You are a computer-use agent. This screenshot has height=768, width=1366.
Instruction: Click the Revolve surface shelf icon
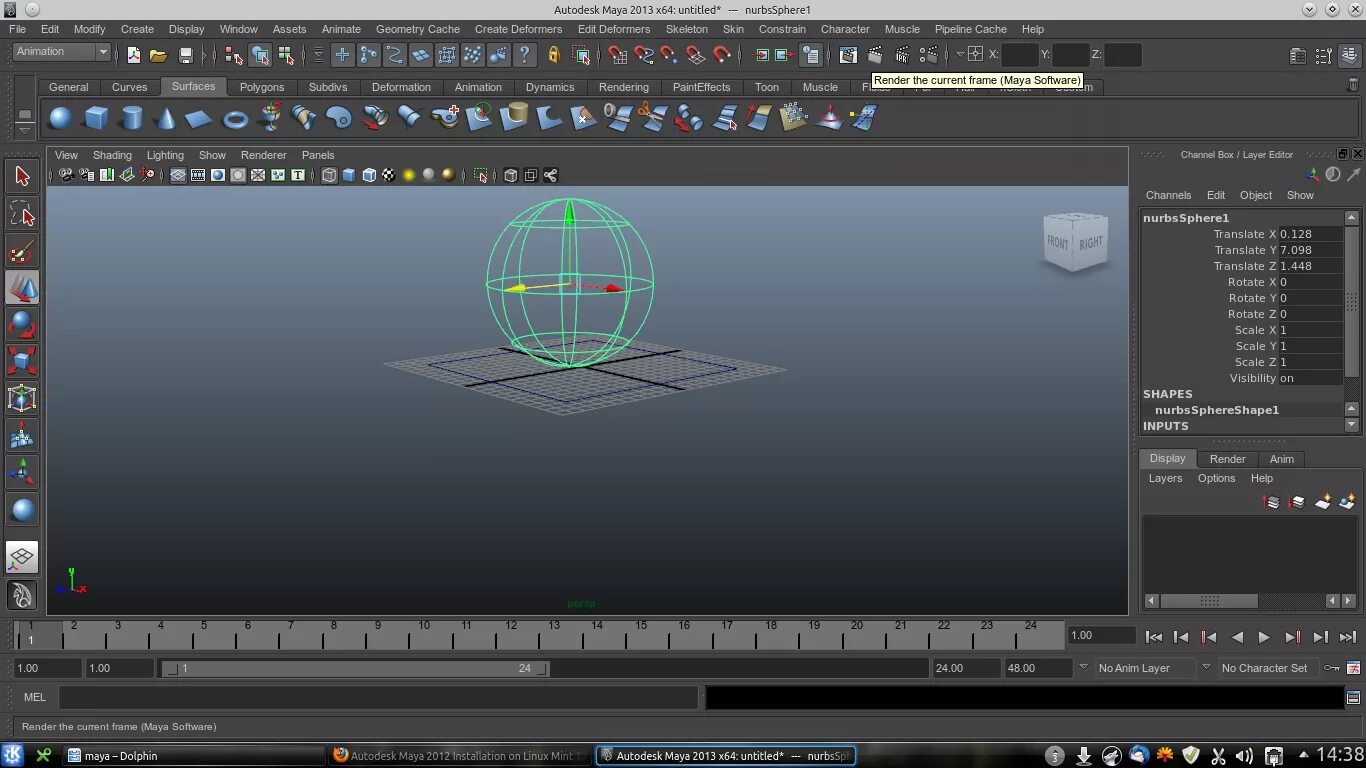click(x=270, y=119)
